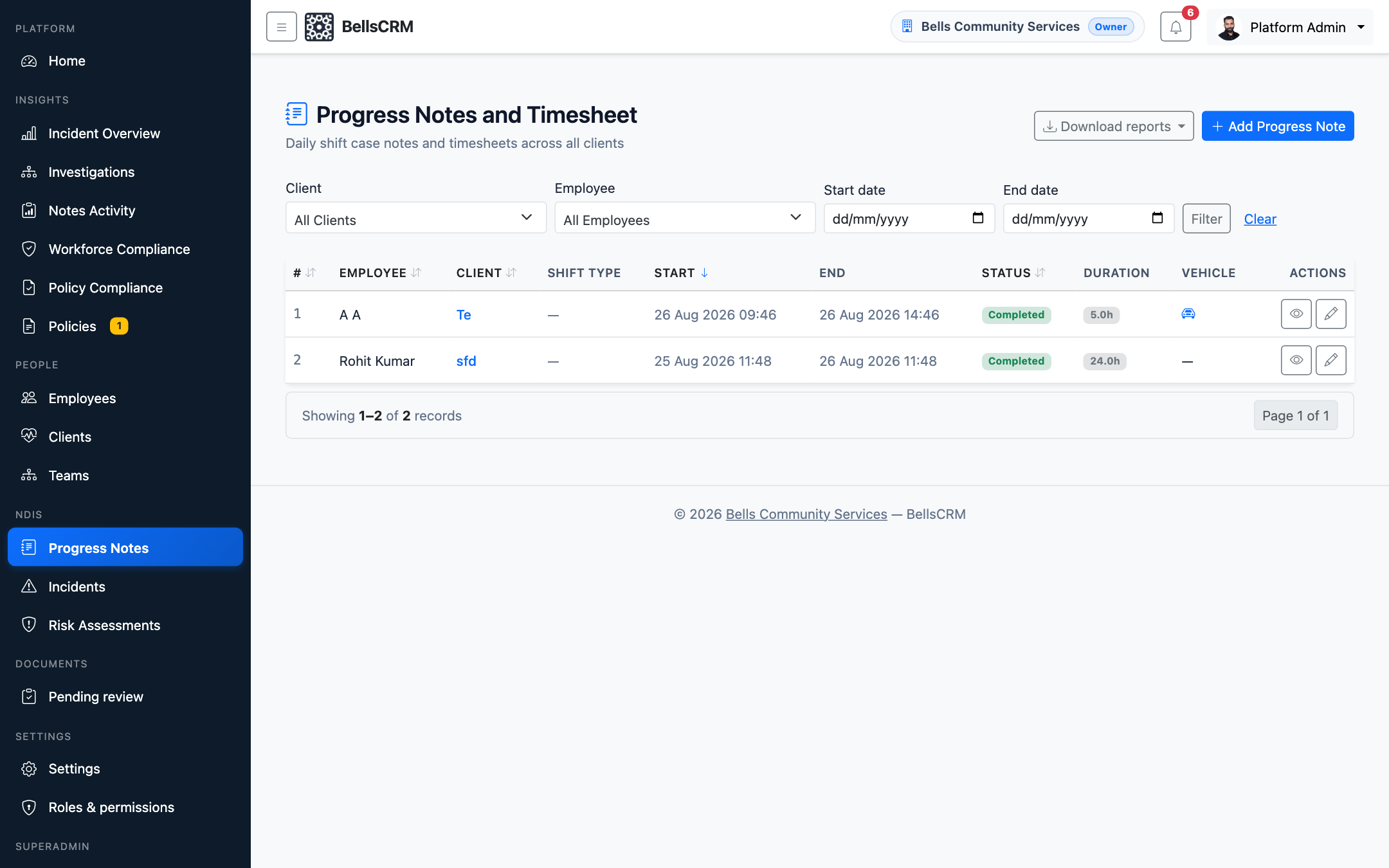
Task: Open client Te link
Action: pyautogui.click(x=463, y=314)
